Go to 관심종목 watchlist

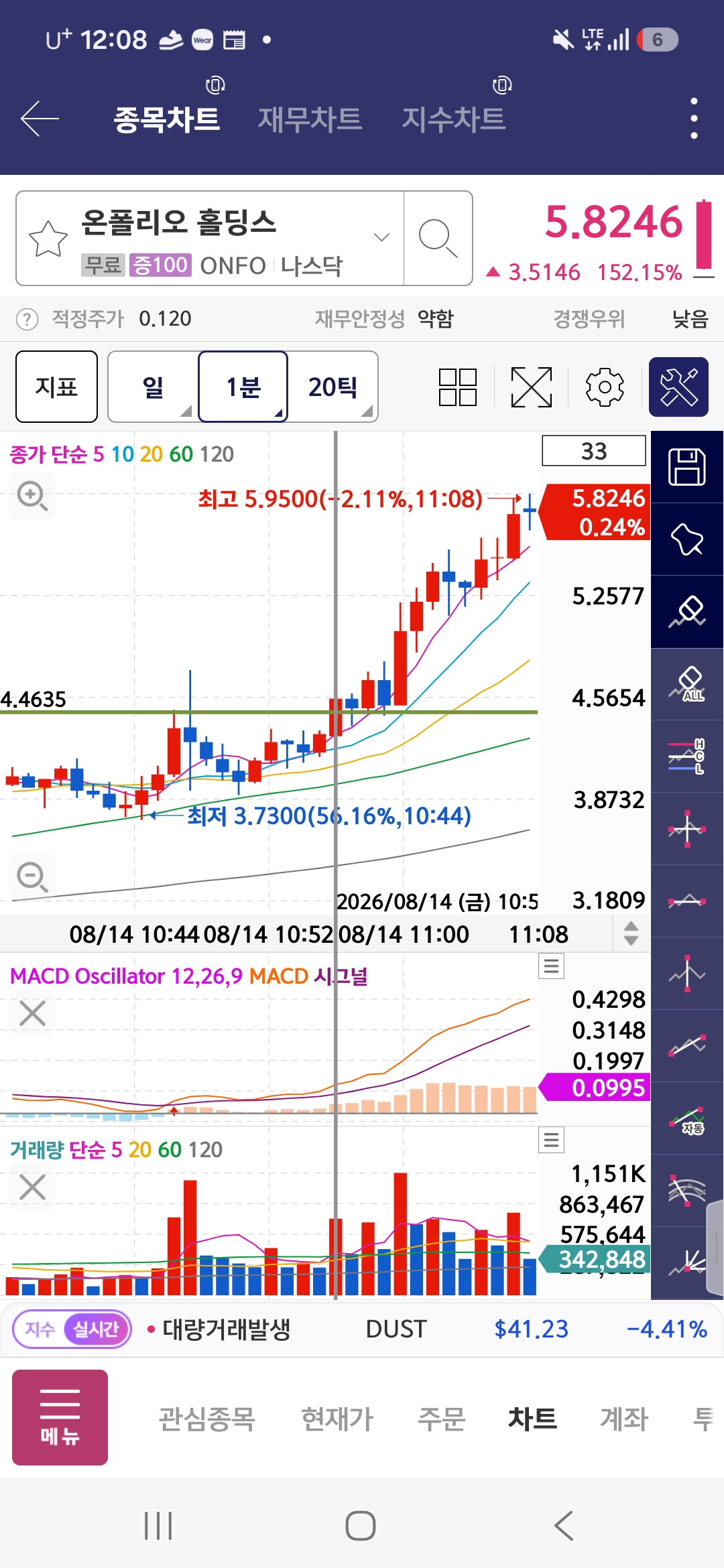[207, 1419]
